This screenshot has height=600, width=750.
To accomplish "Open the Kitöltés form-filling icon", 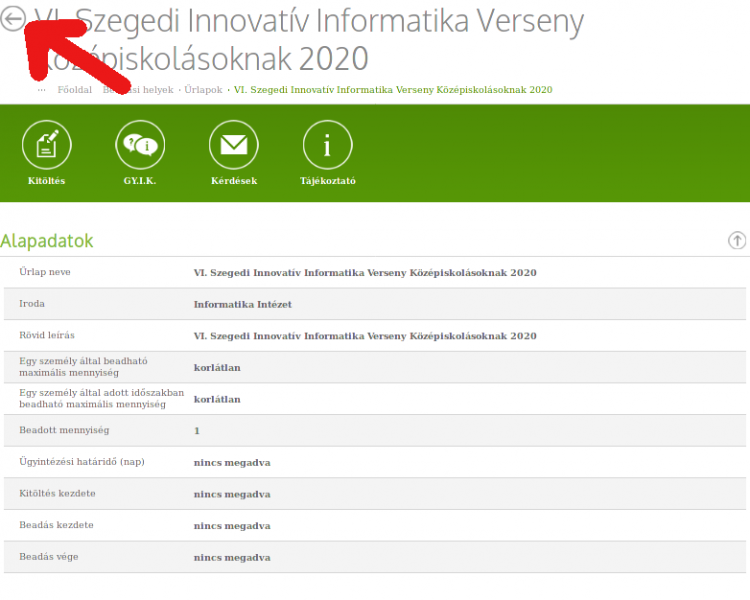I will coord(47,146).
